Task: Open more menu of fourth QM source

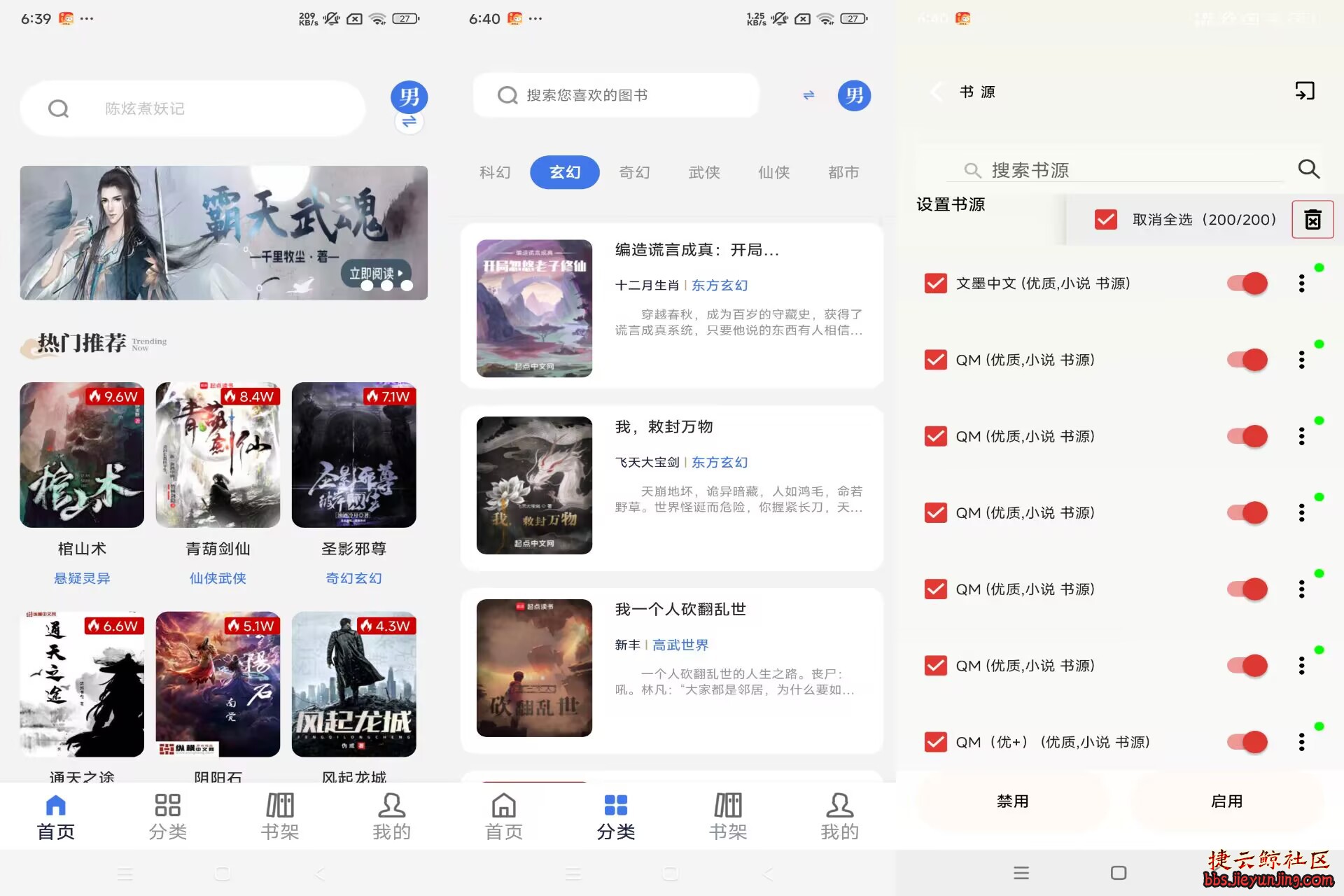Action: [x=1301, y=589]
